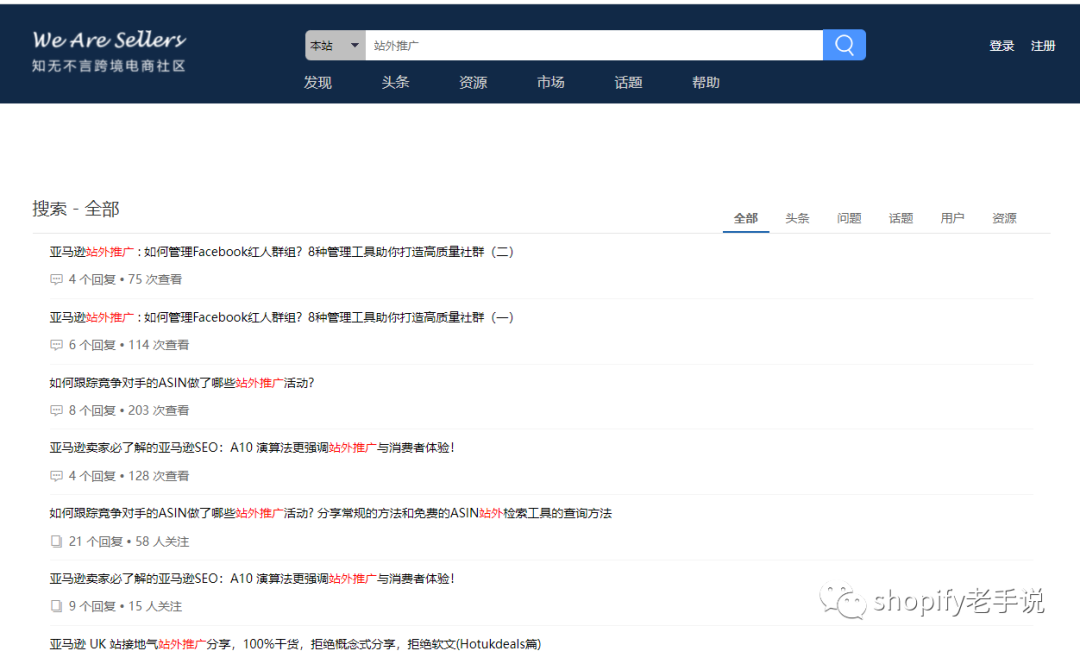The width and height of the screenshot is (1080, 651).
Task: Open the 头条 navigation menu item
Action: (x=395, y=83)
